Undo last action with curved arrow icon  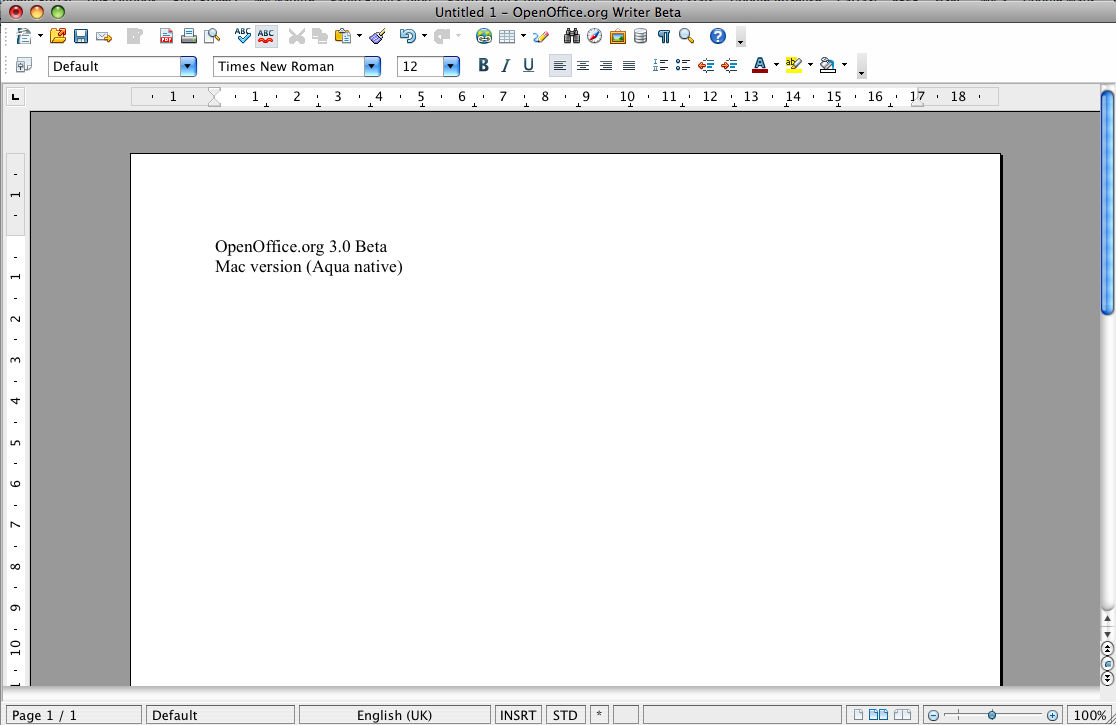[407, 36]
